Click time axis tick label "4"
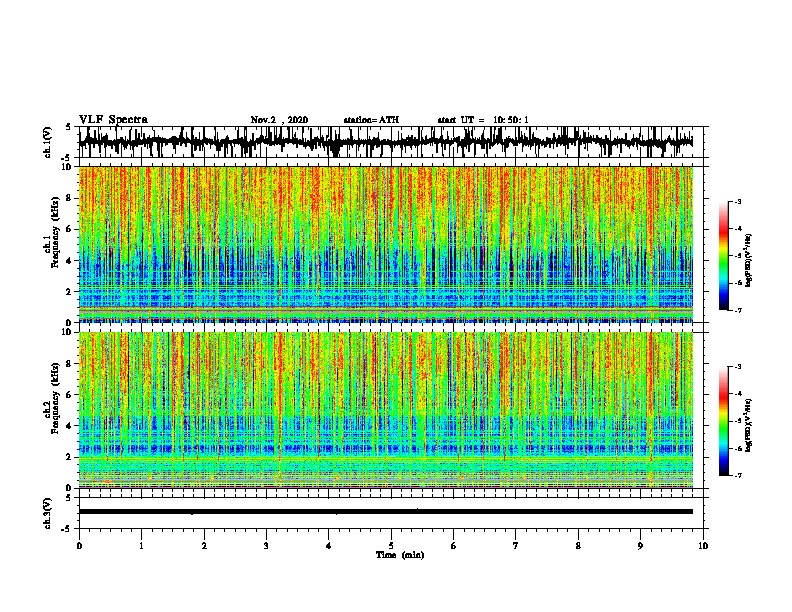Viewport: 792px width, 612px height. [329, 546]
